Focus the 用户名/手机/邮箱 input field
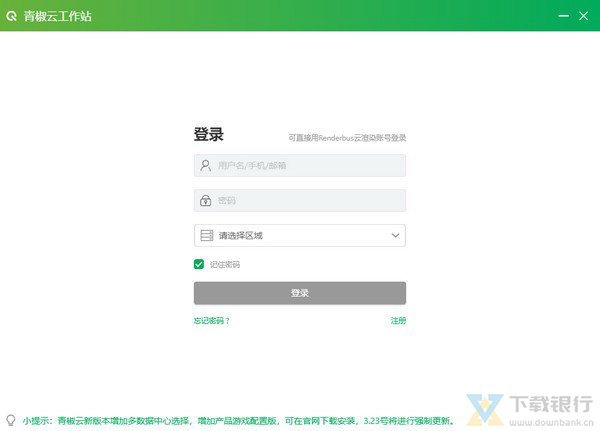This screenshot has width=600, height=431. (x=300, y=165)
